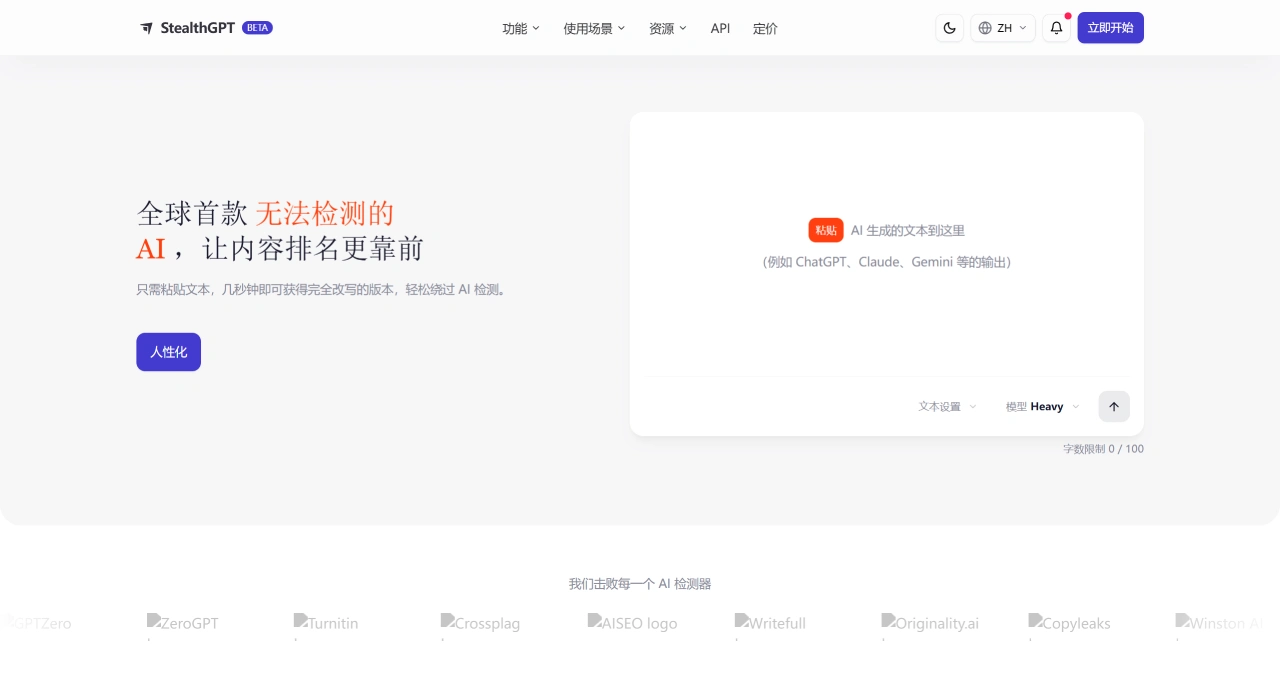1280x698 pixels.
Task: Click the orange 粘贴 button
Action: (826, 230)
